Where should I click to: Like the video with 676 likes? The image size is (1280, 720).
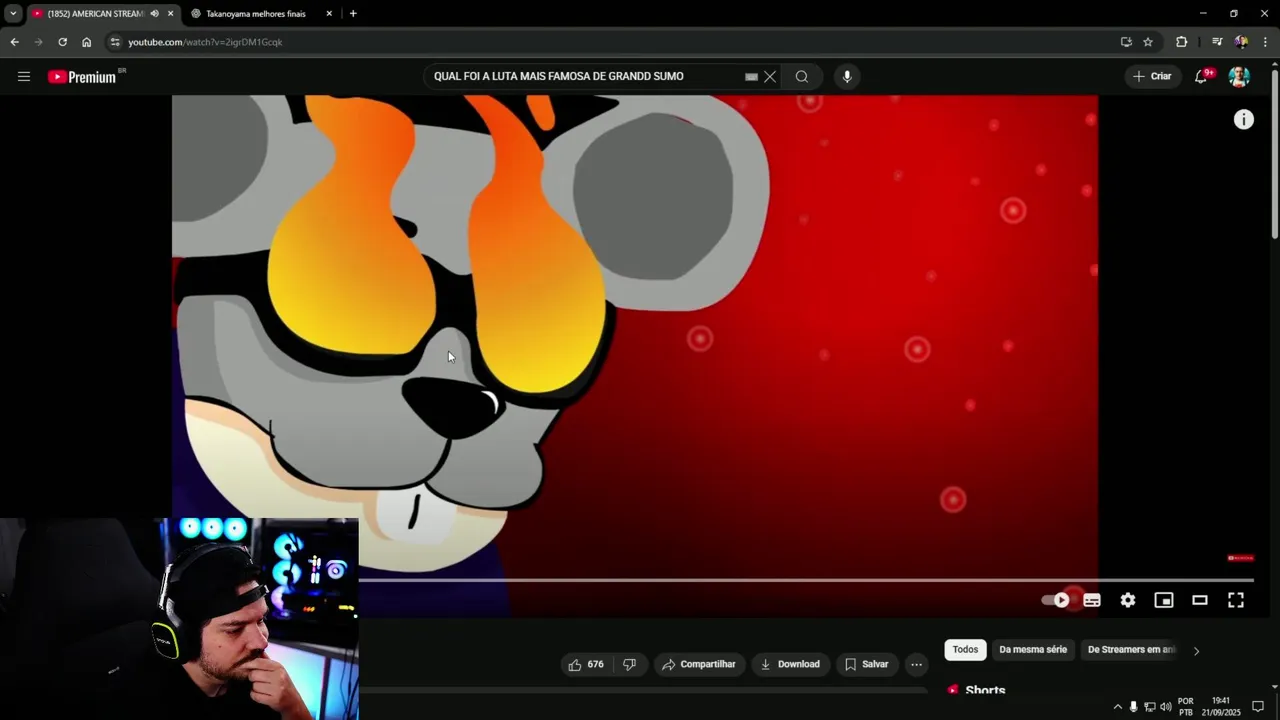[x=586, y=664]
